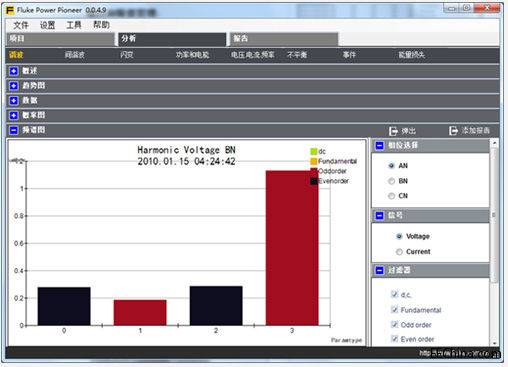Select the CN phase radio button
508x367 pixels.
pyautogui.click(x=391, y=196)
